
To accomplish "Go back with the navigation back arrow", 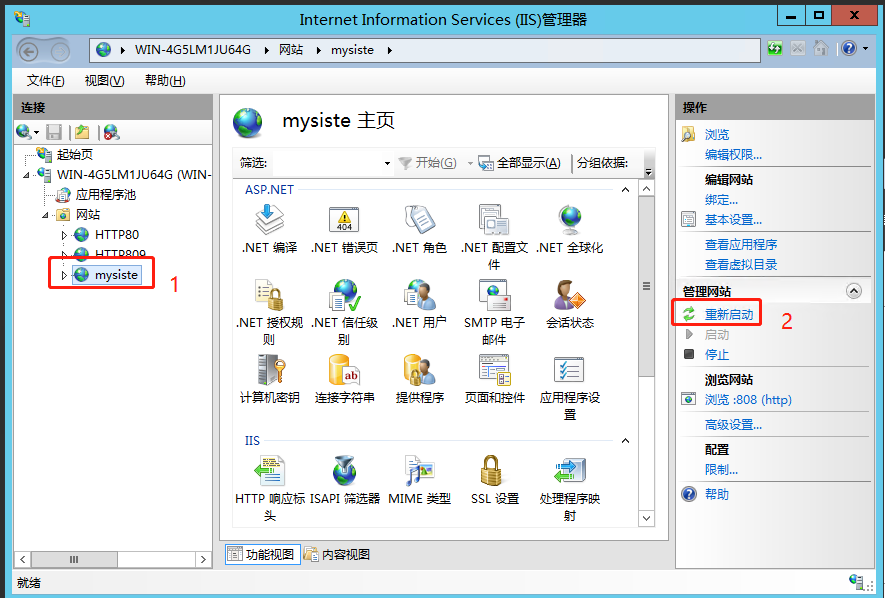I will click(28, 51).
